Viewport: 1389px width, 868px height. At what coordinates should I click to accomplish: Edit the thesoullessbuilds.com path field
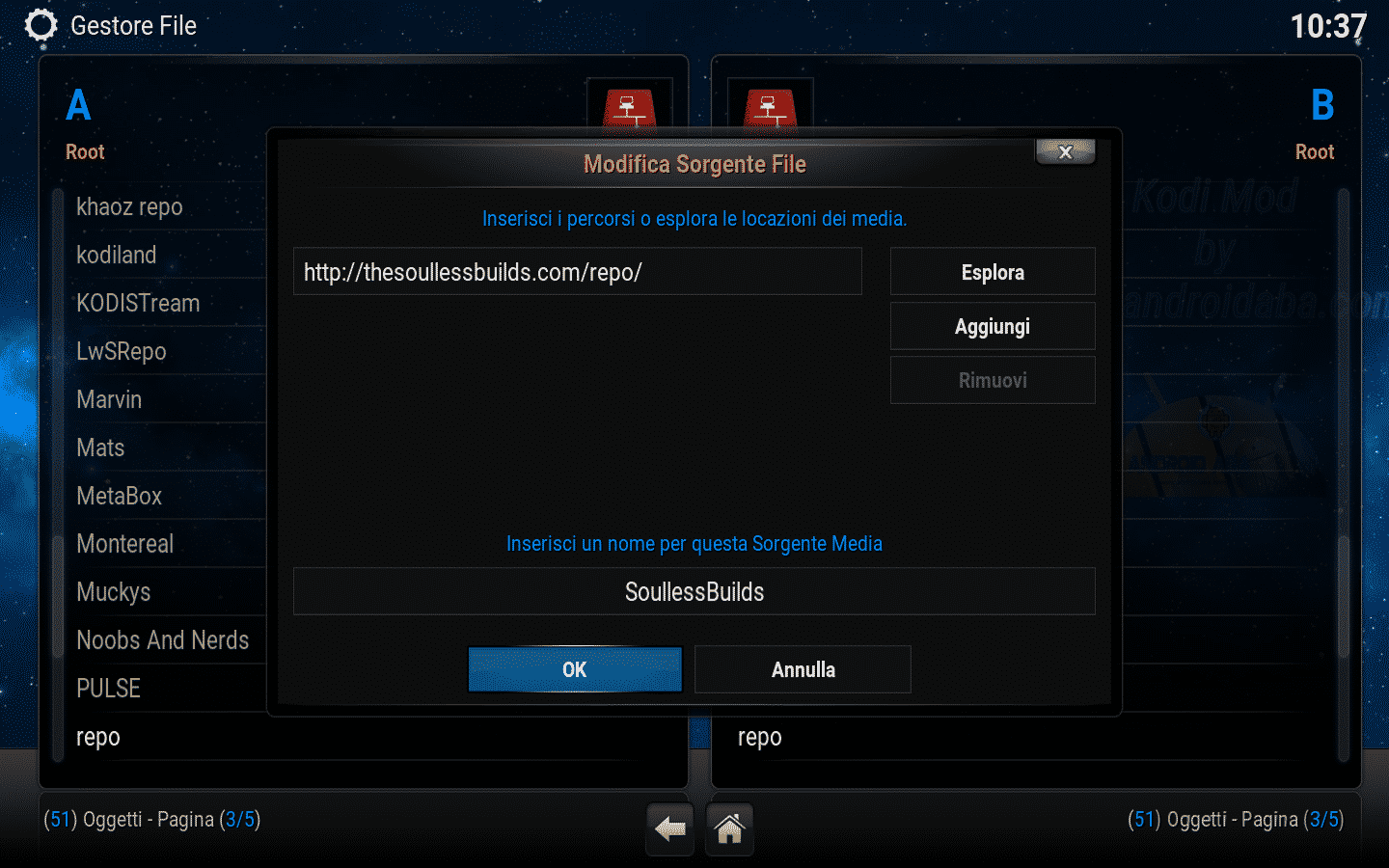pos(578,272)
